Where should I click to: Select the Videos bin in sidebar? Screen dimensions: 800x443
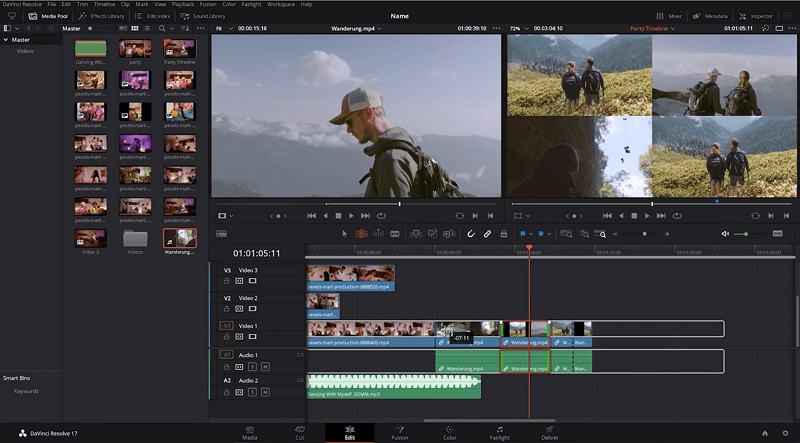click(25, 51)
